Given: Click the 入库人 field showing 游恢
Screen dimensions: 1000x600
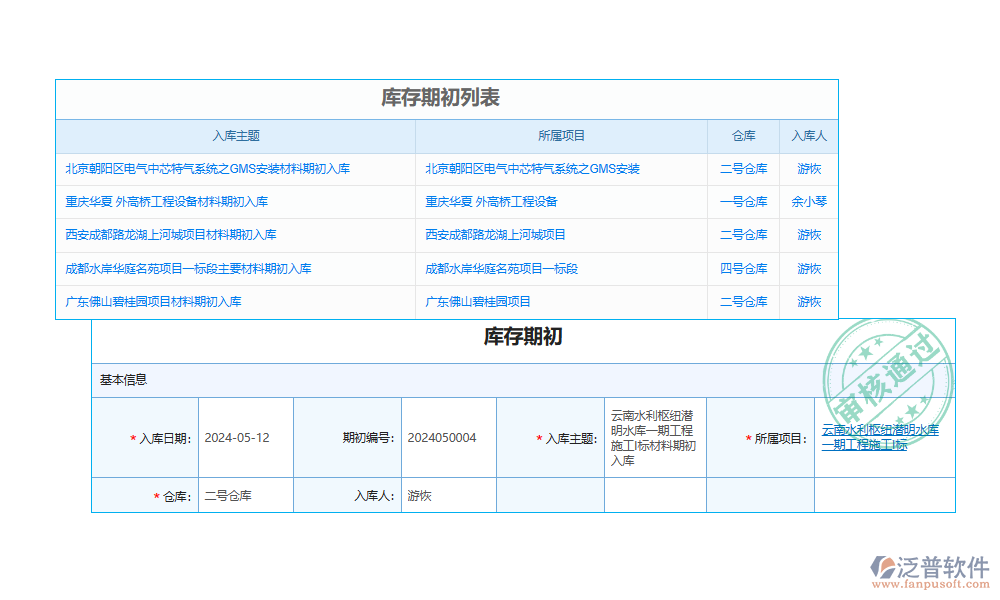Looking at the screenshot, I should point(418,494).
